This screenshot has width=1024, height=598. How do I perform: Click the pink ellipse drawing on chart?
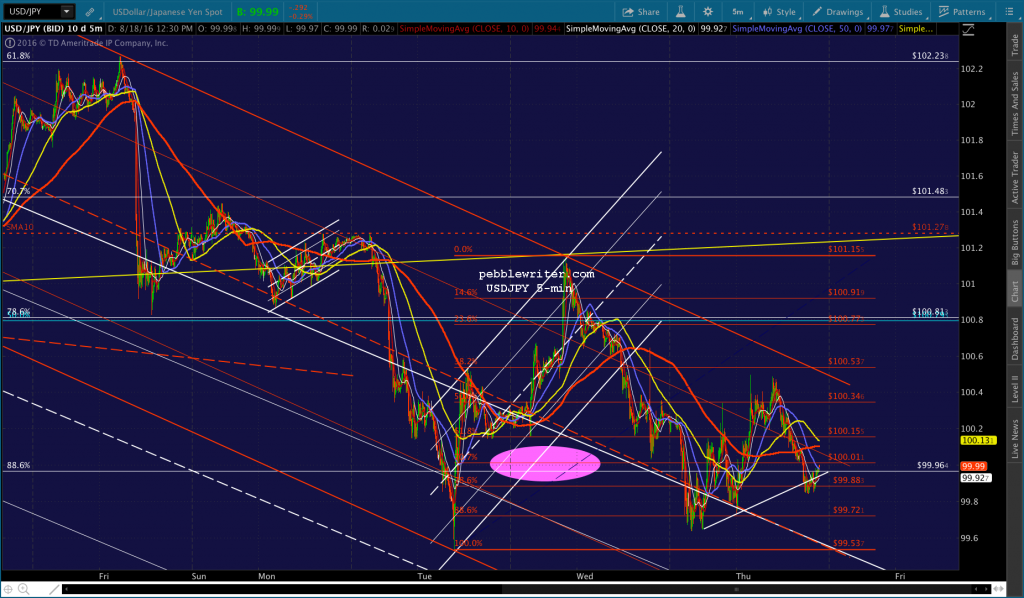tap(545, 464)
